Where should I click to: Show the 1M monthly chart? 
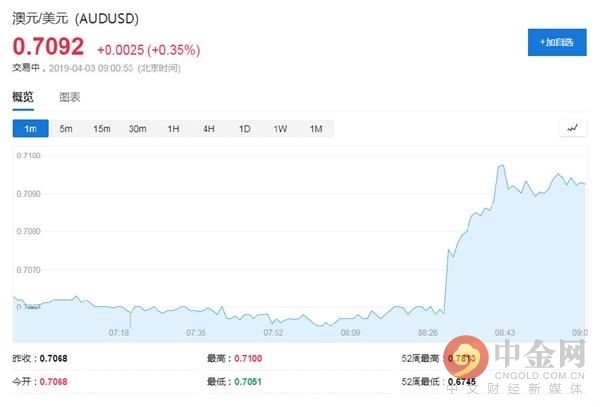coord(315,128)
